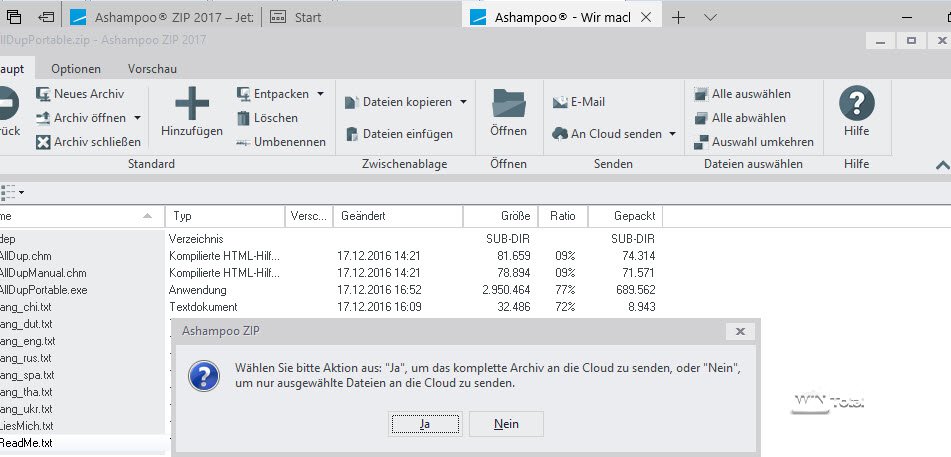This screenshot has height=457, width=951.
Task: Open the Hilfe question mark icon
Action: point(856,103)
